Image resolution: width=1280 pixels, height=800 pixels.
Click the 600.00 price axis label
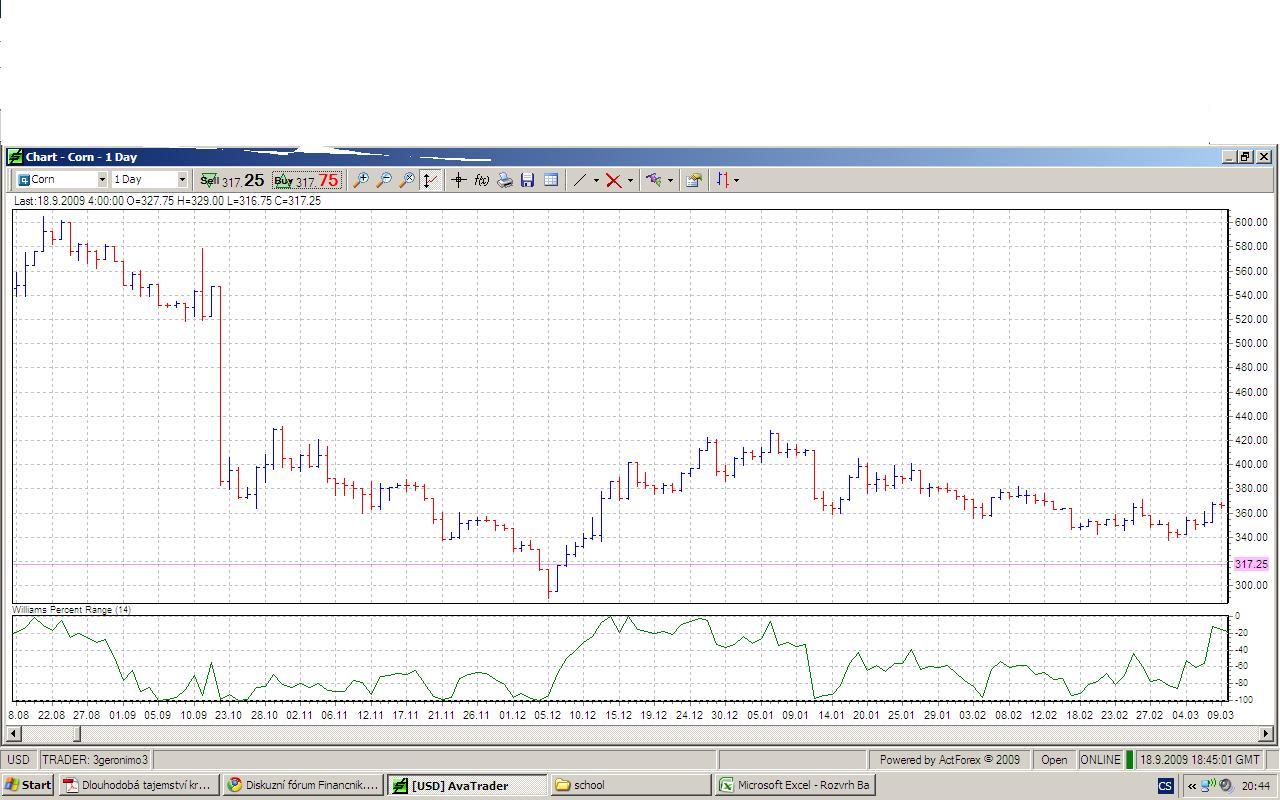click(1251, 222)
